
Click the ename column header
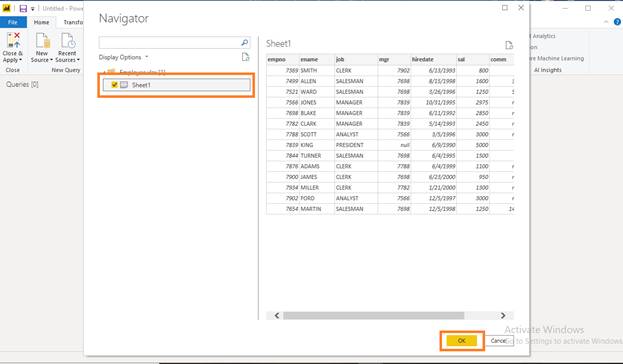pyautogui.click(x=317, y=59)
